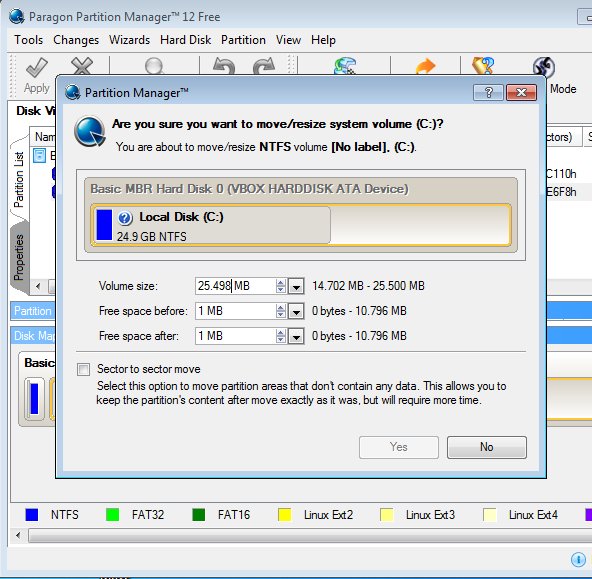Viewport: 592px width, 579px height.
Task: Click the Yes button
Action: click(399, 447)
